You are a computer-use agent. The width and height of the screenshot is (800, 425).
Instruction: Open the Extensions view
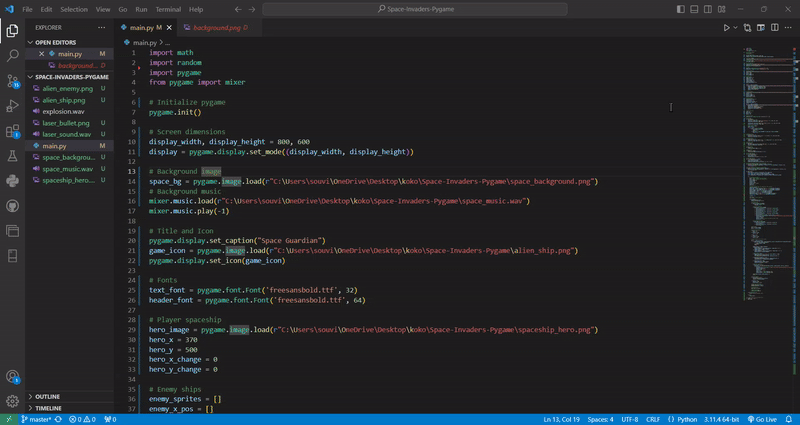[x=13, y=131]
